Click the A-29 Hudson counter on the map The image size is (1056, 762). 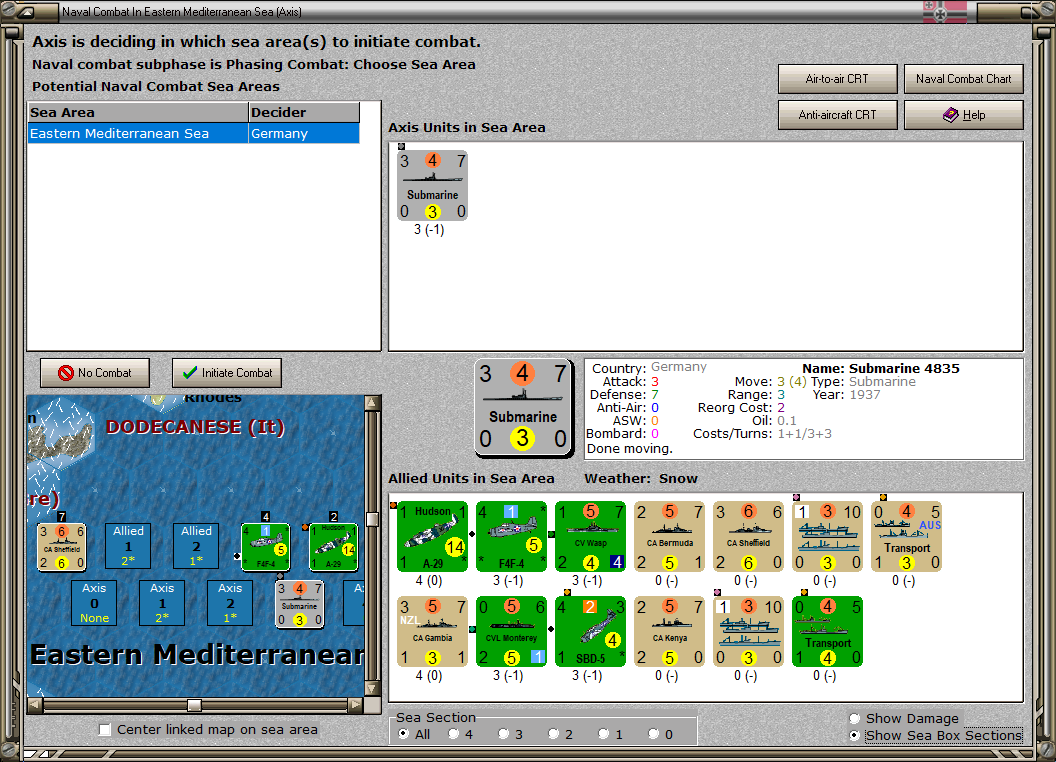333,547
